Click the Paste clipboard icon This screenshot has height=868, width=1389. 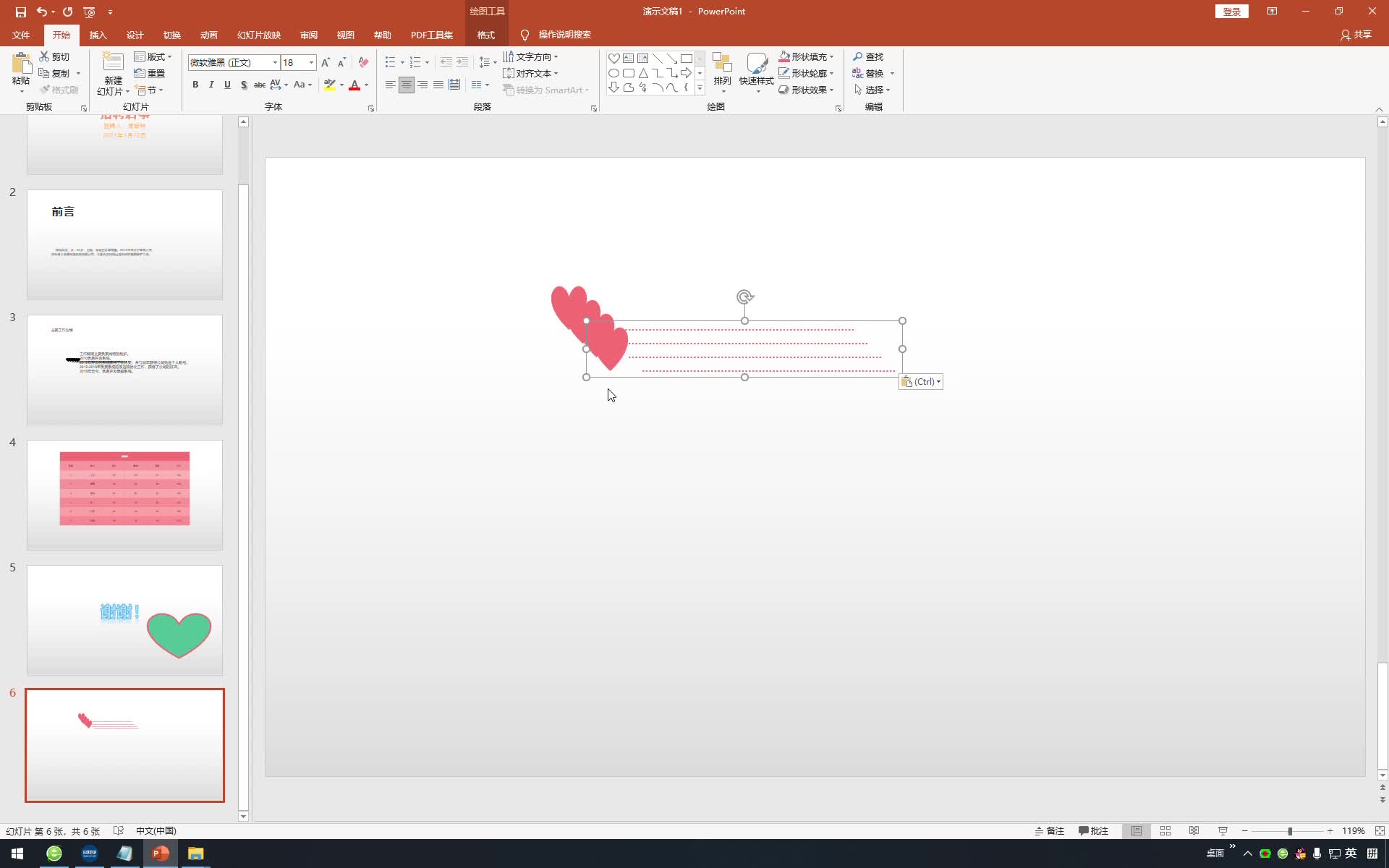(21, 64)
